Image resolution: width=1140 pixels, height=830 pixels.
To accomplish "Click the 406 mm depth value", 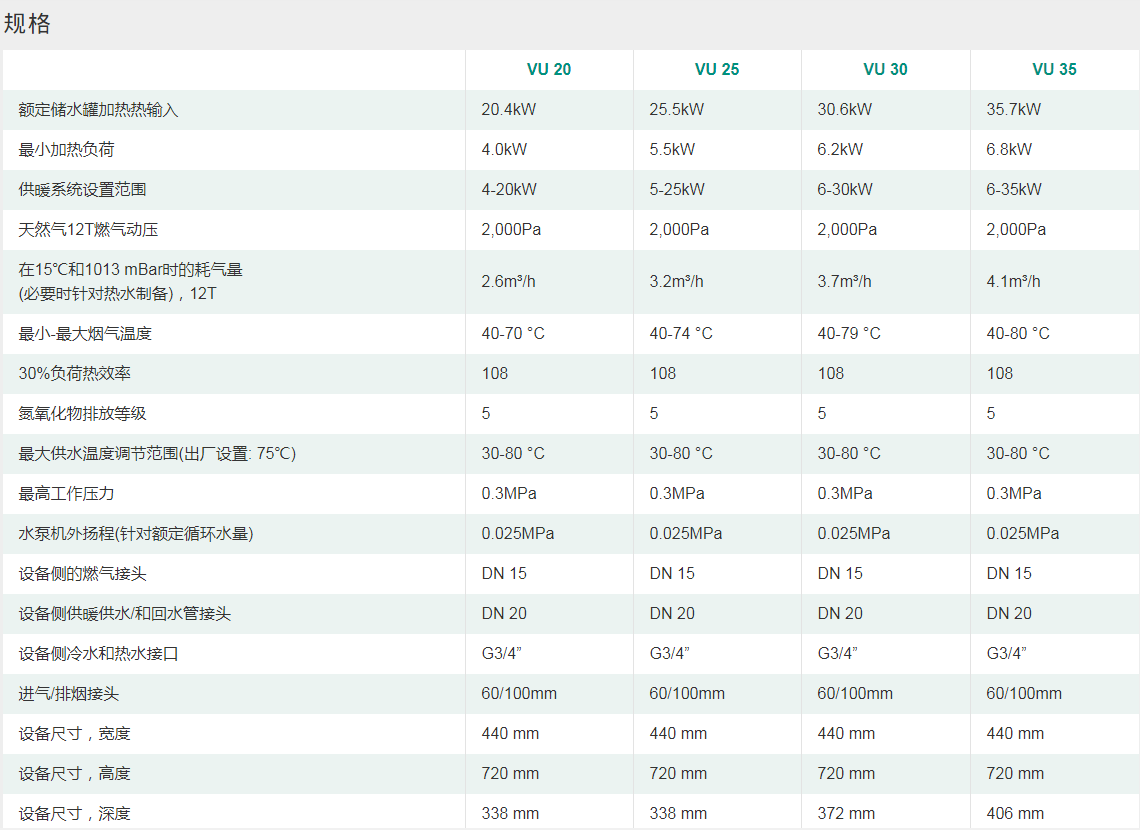I will click(1015, 813).
